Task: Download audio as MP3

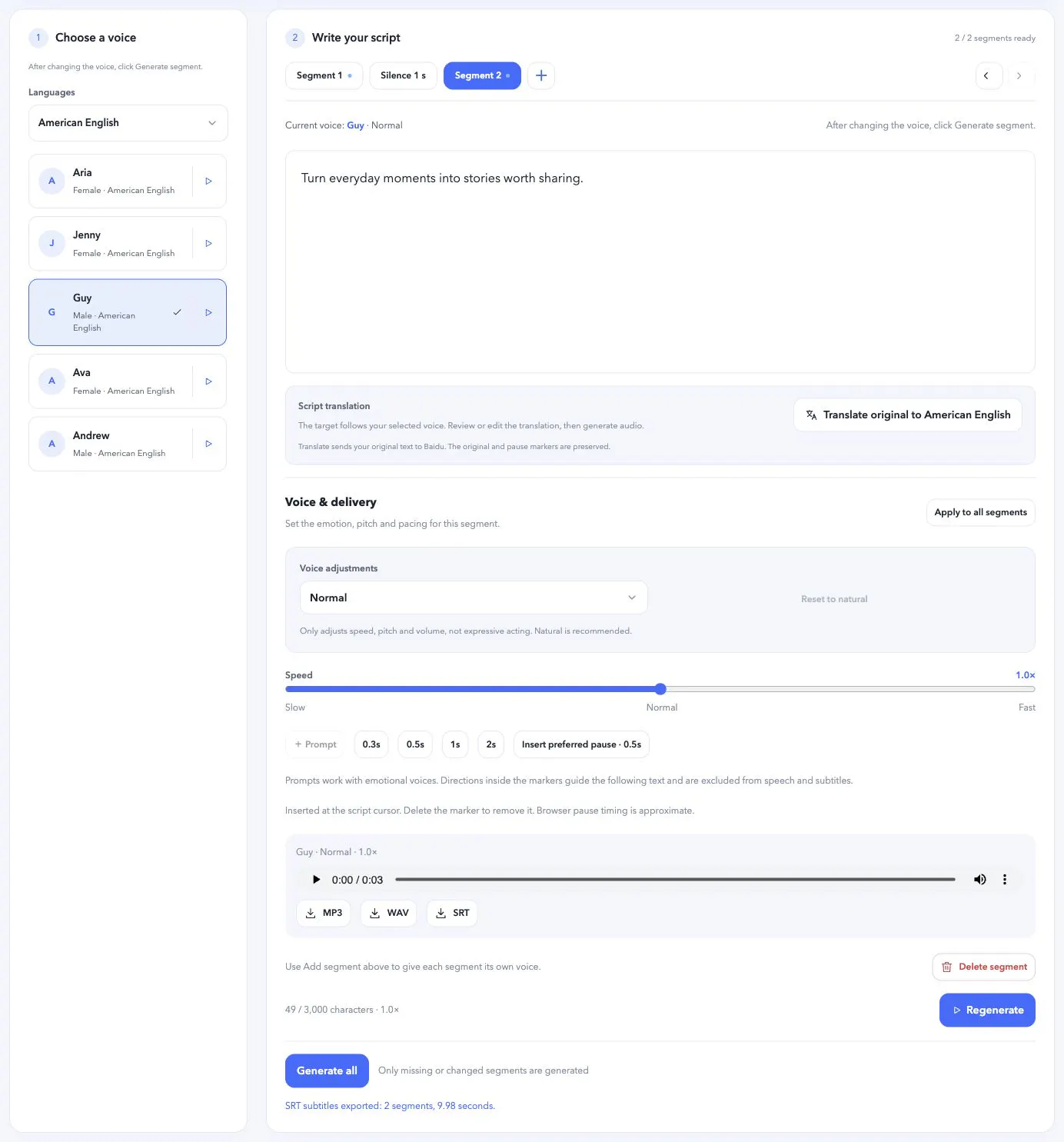Action: 324,913
